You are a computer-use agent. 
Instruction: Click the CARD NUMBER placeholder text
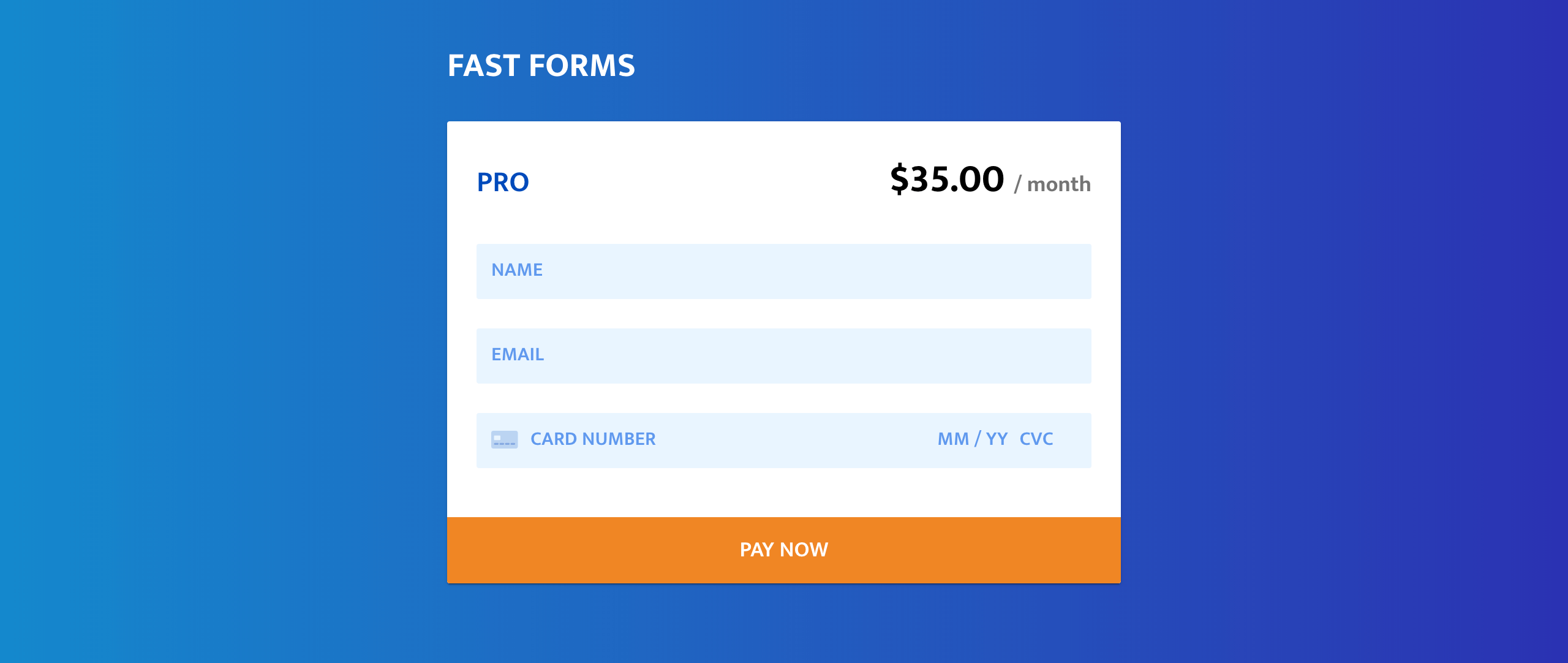pos(593,439)
